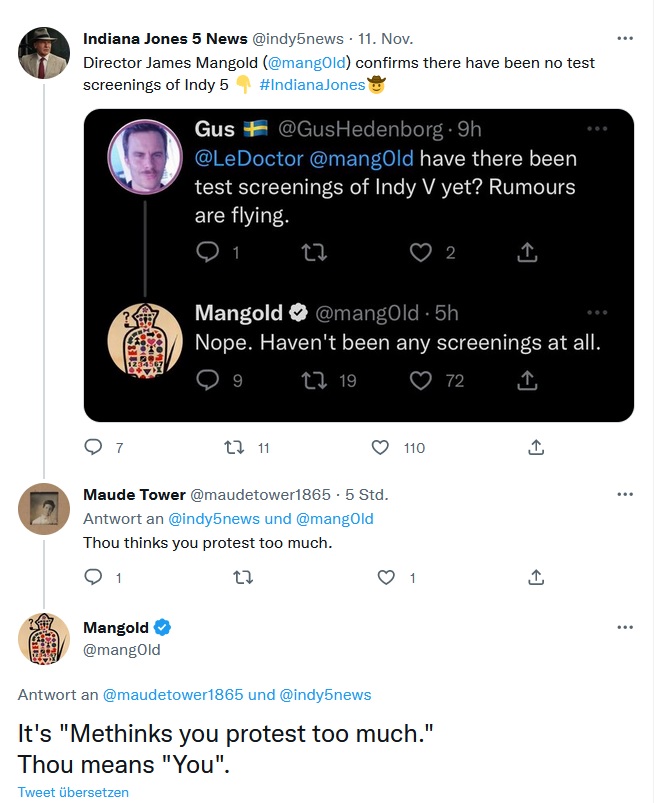Image resolution: width=666 pixels, height=803 pixels.
Task: Reply to Maude Tower's tweet
Action: pos(93,577)
